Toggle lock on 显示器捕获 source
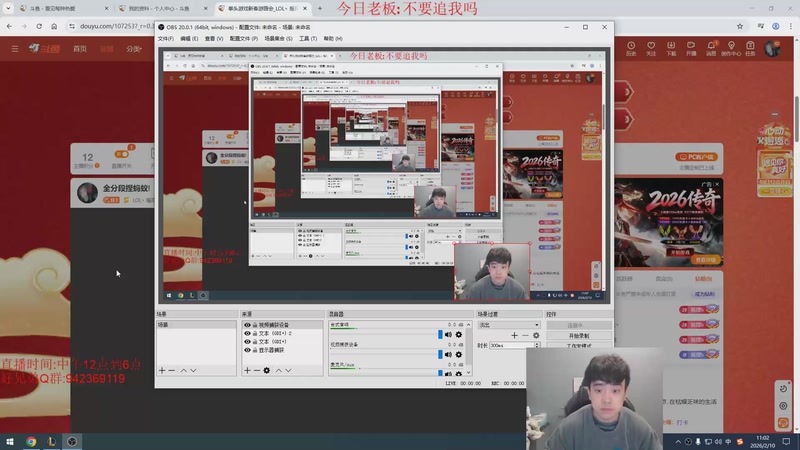Viewport: 800px width, 450px height. [x=255, y=350]
